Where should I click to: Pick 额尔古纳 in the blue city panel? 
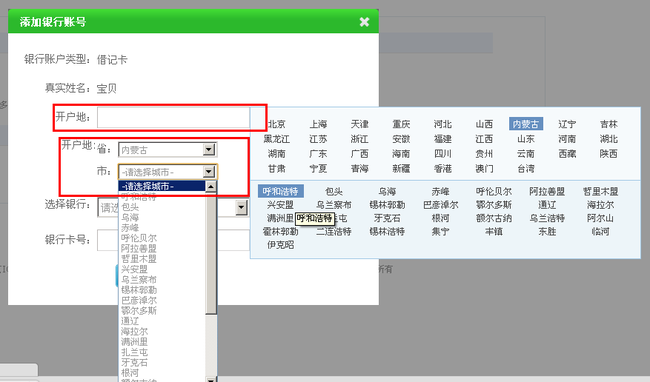pyautogui.click(x=494, y=218)
